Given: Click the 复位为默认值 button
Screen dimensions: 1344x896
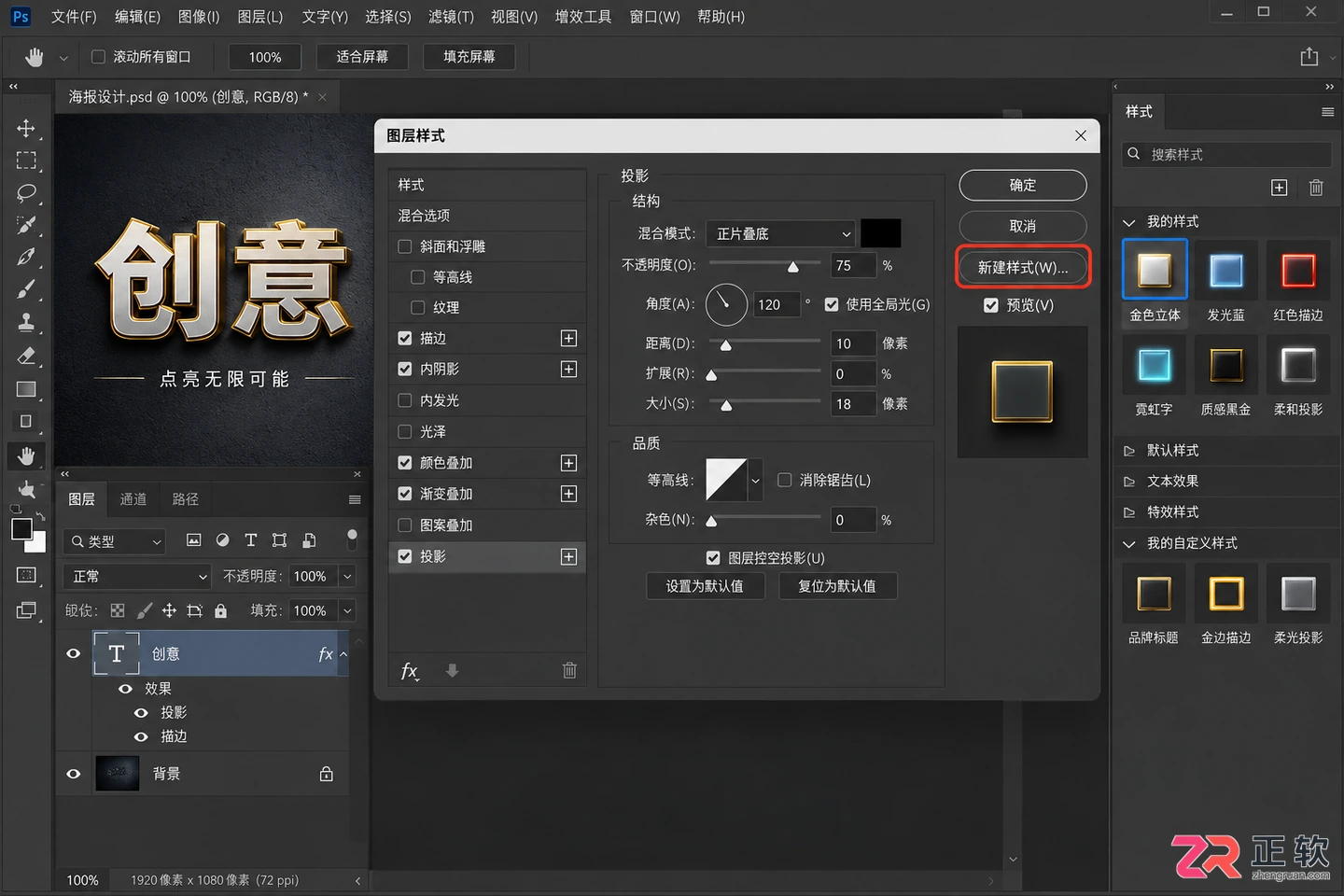Looking at the screenshot, I should click(837, 586).
